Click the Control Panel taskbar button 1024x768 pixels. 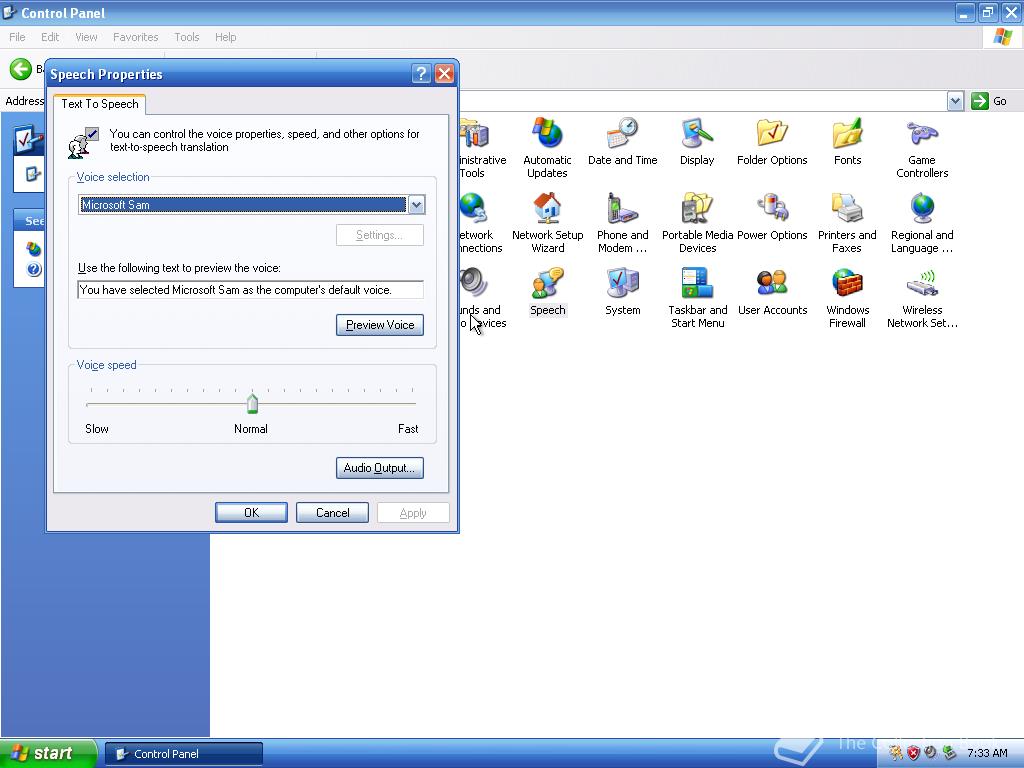click(x=184, y=754)
